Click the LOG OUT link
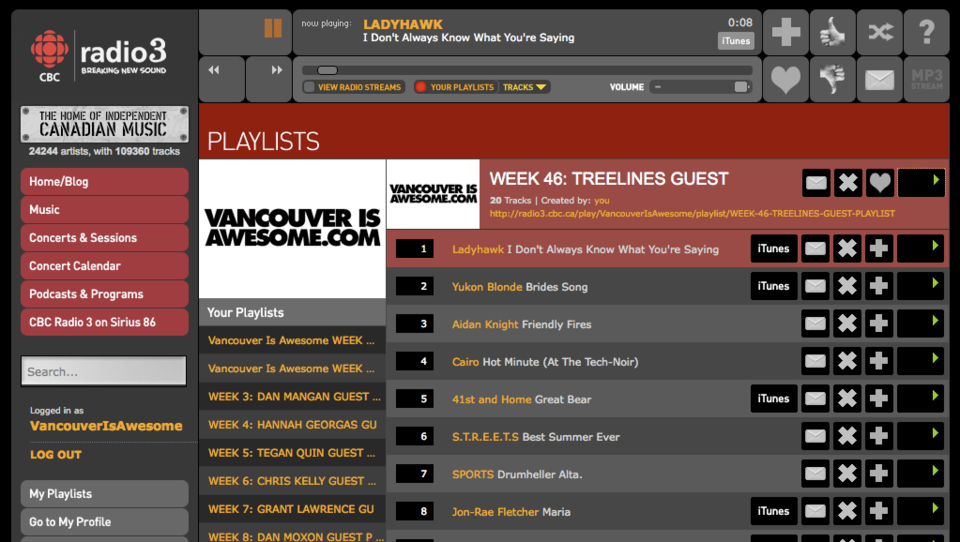 (x=56, y=455)
